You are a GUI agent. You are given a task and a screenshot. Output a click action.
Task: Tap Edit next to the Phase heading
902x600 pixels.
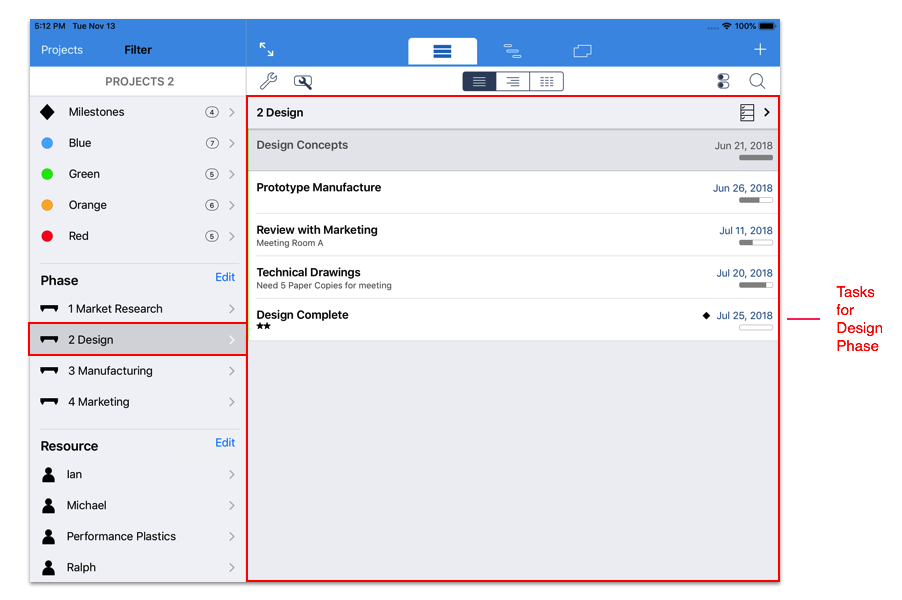pyautogui.click(x=225, y=278)
